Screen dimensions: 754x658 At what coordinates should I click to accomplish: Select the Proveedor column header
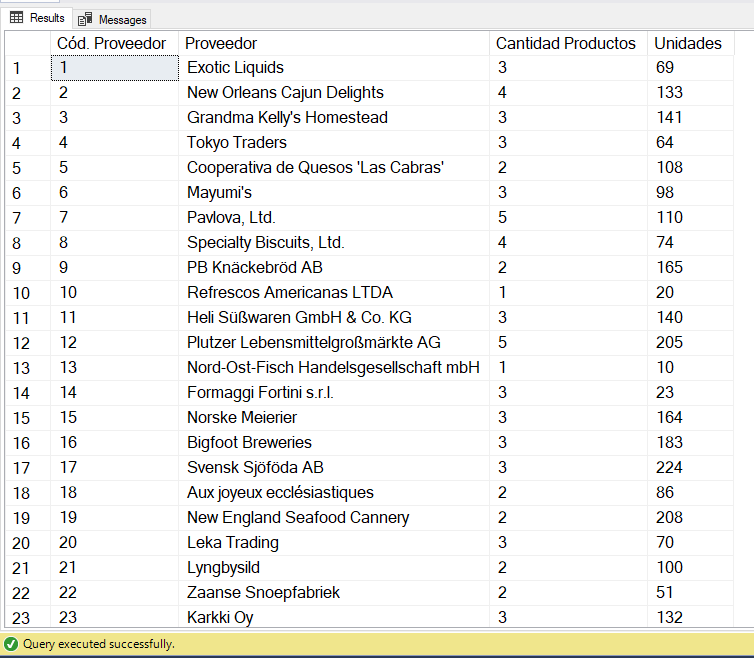coord(334,43)
